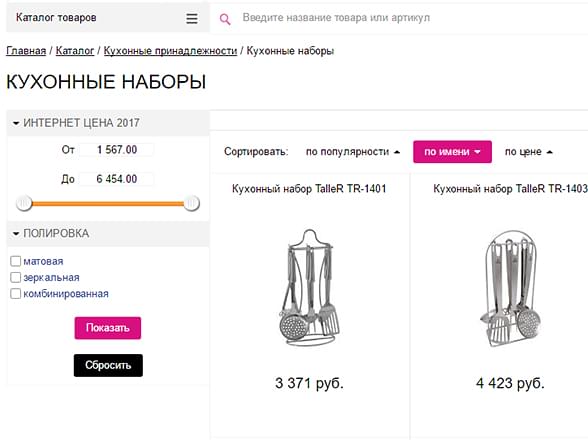Click the left price slider handle
Viewport: 588px width, 440px height.
click(x=24, y=204)
